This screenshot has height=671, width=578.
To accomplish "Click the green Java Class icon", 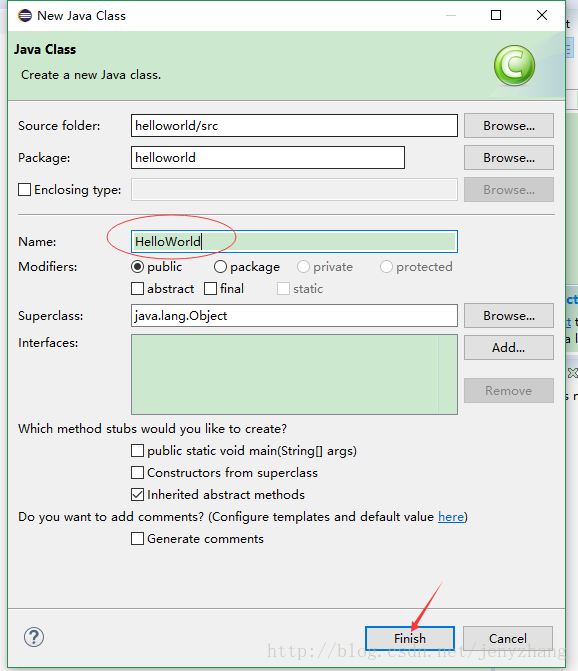I will 514,65.
